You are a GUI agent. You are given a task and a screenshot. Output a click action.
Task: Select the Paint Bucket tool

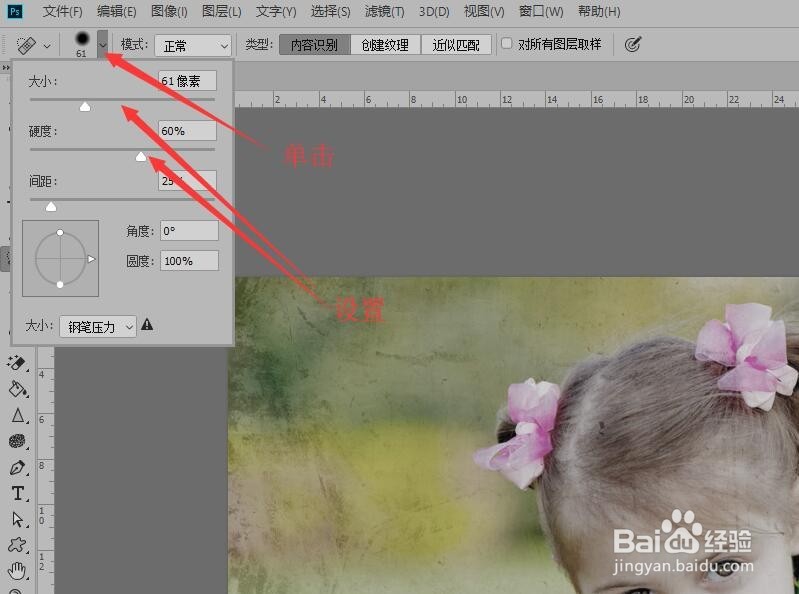coord(17,389)
